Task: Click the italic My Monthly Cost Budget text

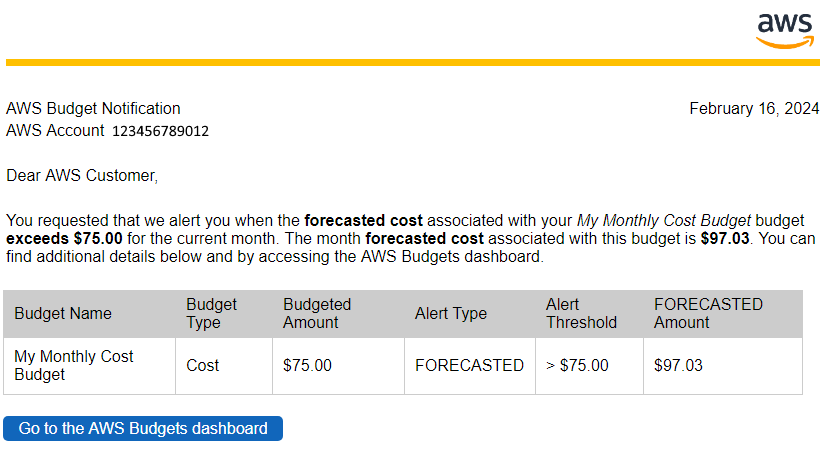Action: point(664,221)
